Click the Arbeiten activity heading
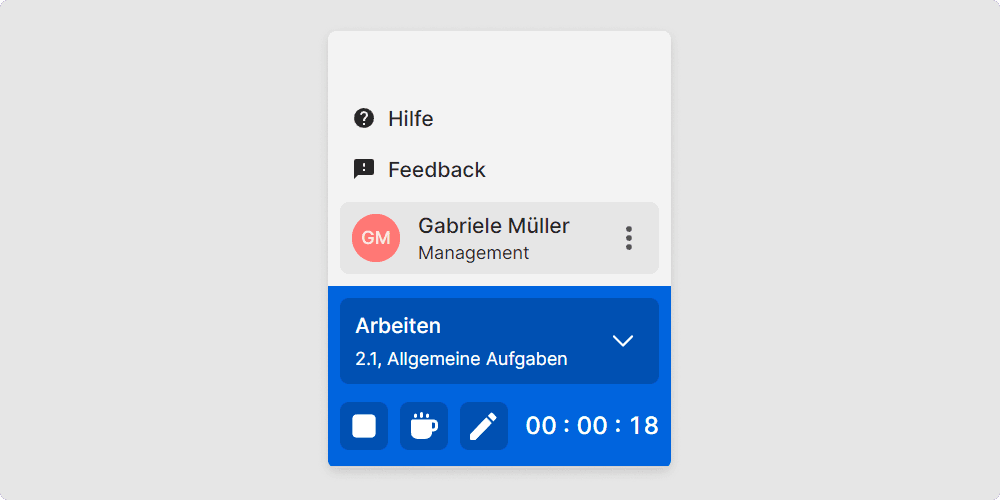The width and height of the screenshot is (1000, 500). pos(398,326)
